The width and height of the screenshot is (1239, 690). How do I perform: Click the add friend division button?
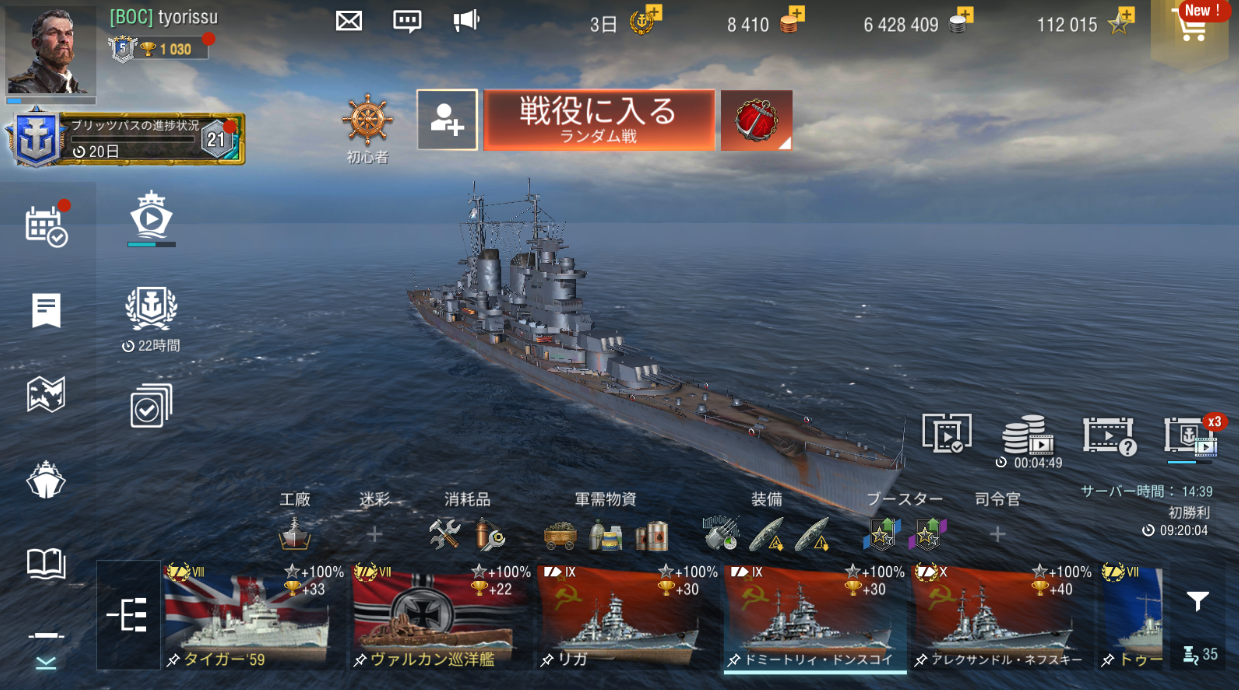pyautogui.click(x=447, y=120)
